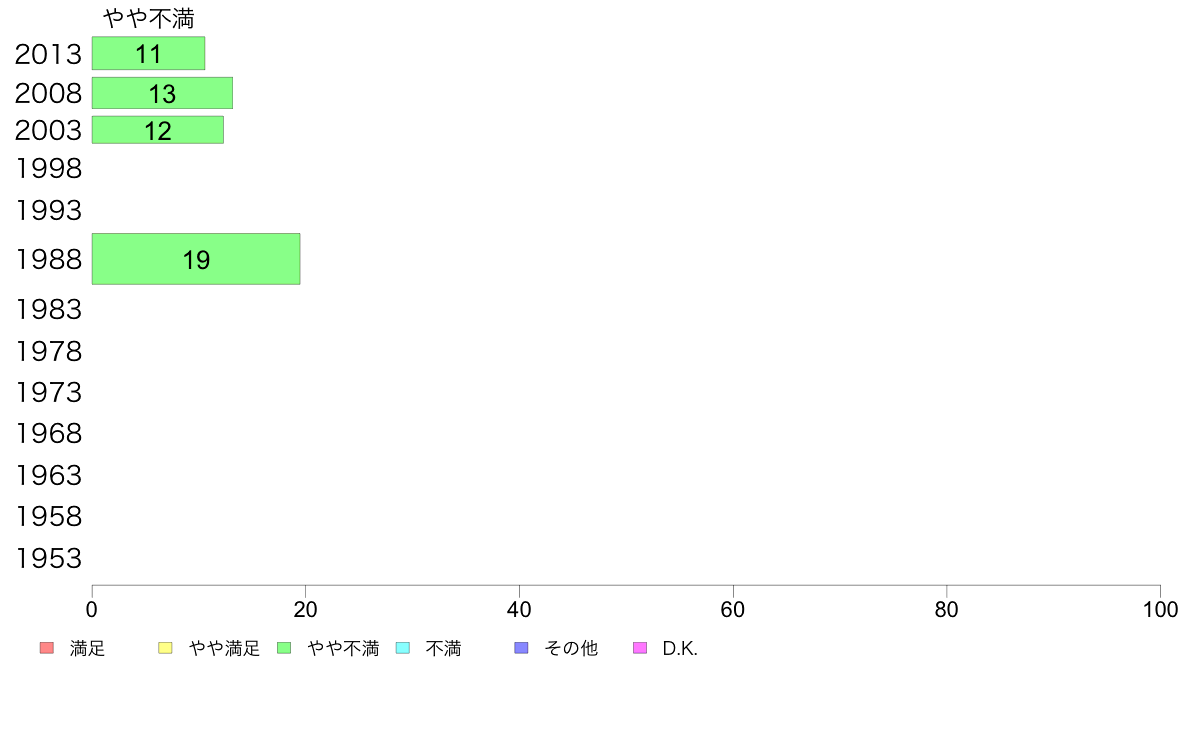
Task: Select the 2003 bar showing 12
Action: 158,130
